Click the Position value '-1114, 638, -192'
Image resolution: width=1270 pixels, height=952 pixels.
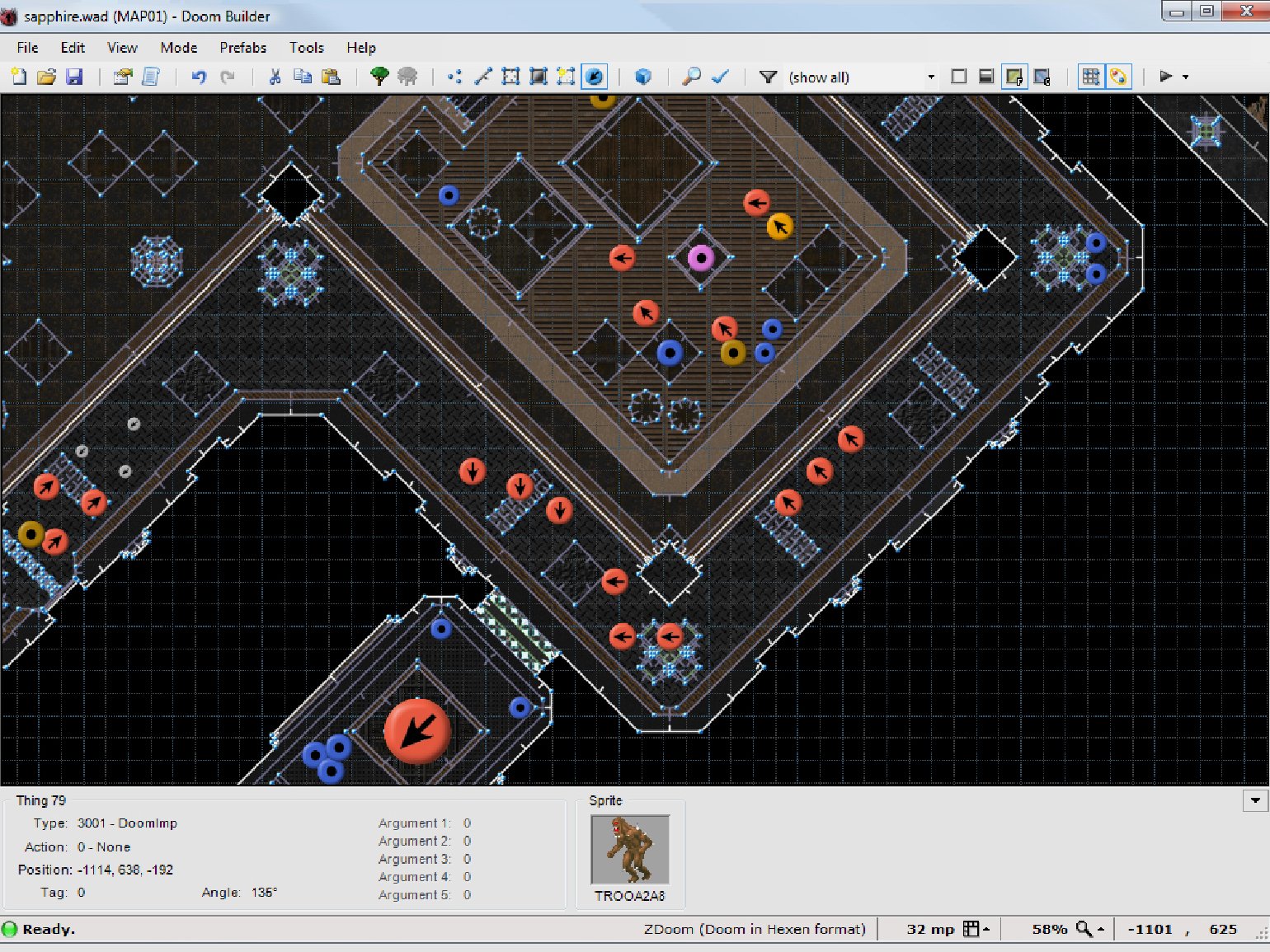click(x=125, y=870)
